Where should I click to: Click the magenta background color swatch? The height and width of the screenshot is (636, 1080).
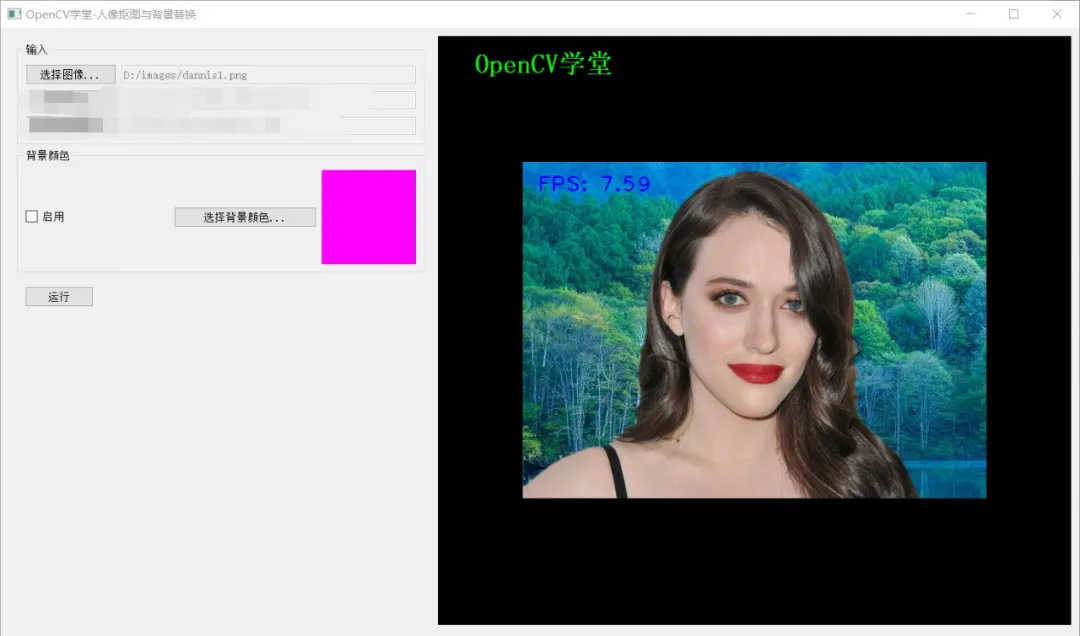coord(368,216)
